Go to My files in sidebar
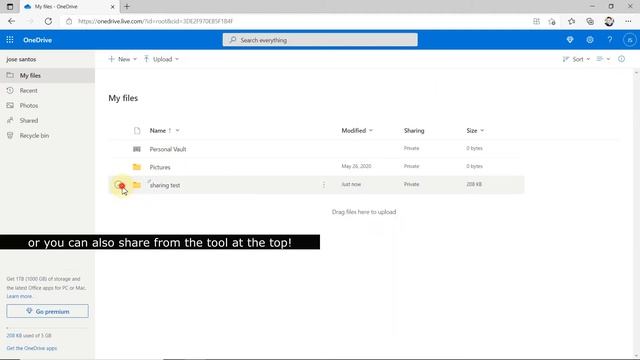The height and width of the screenshot is (360, 640). 47,76
